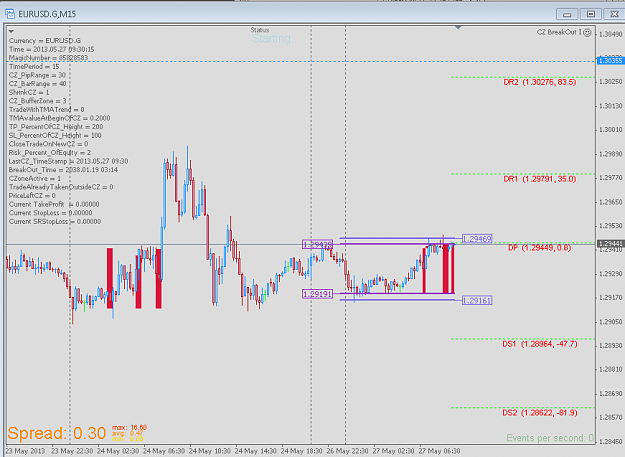Image resolution: width=625 pixels, height=457 pixels.
Task: Click the purple upper-zone price tag left of candles
Action: pyautogui.click(x=317, y=245)
